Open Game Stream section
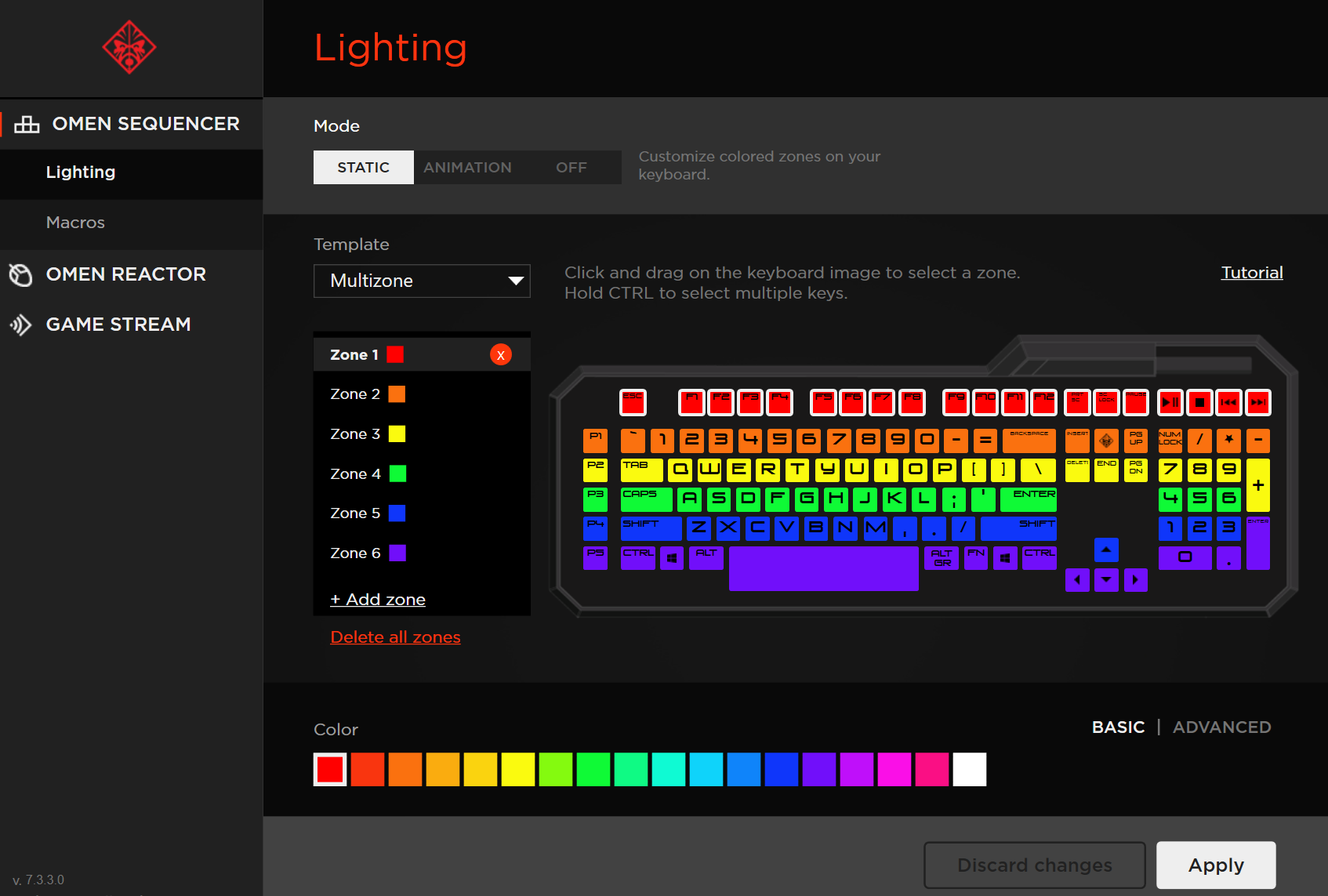This screenshot has height=896, width=1328. 131,325
